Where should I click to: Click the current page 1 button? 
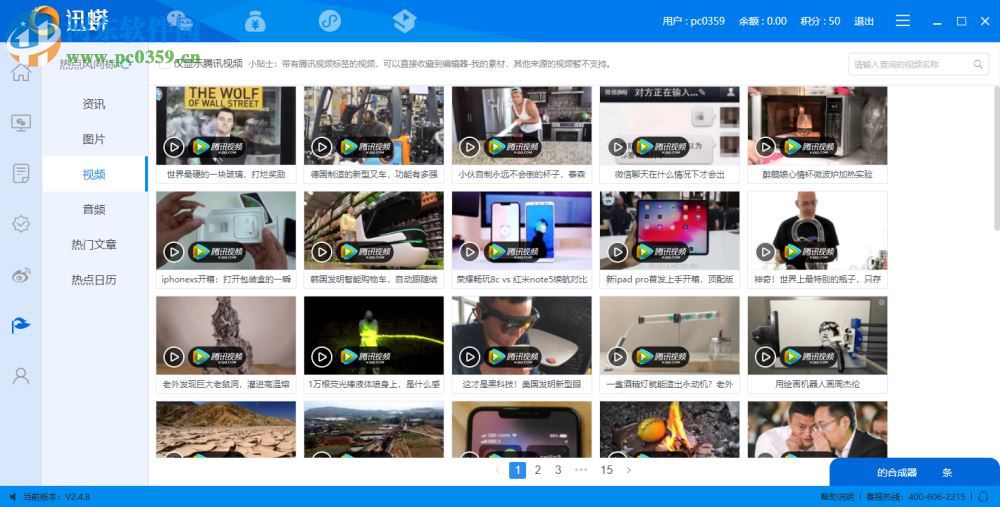tap(517, 470)
